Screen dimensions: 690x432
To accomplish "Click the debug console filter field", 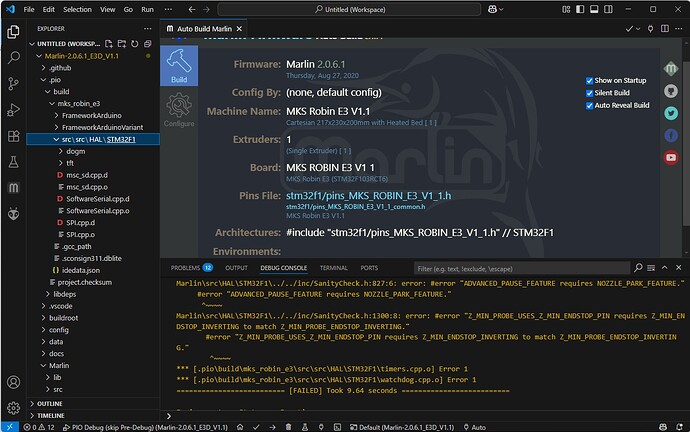I will pyautogui.click(x=521, y=268).
